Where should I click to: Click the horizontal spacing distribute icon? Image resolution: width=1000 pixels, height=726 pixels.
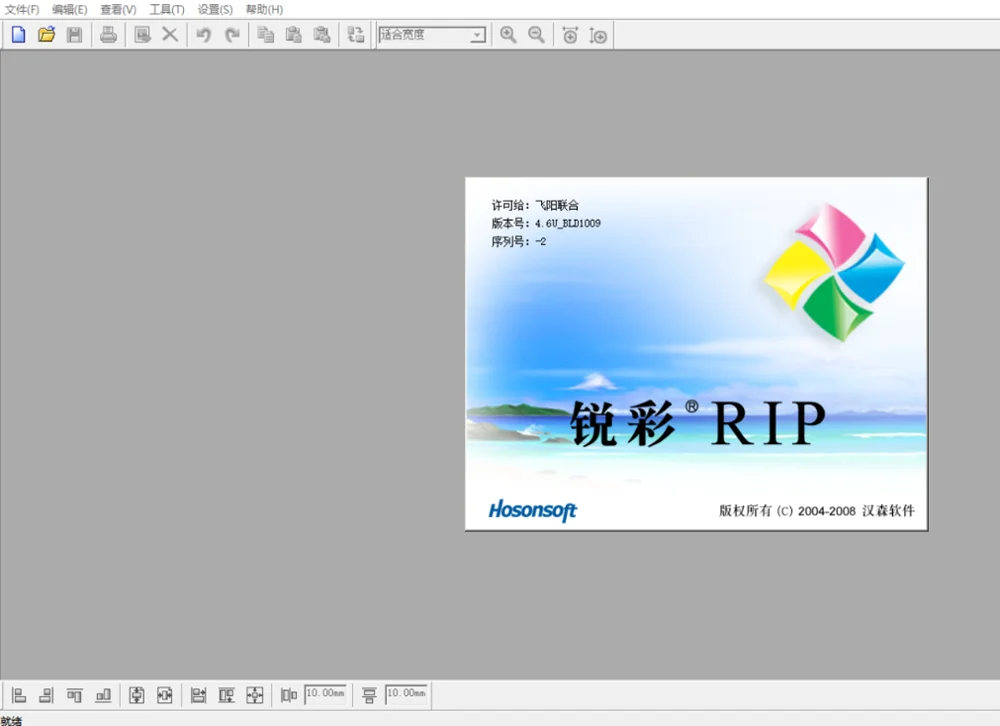(289, 695)
